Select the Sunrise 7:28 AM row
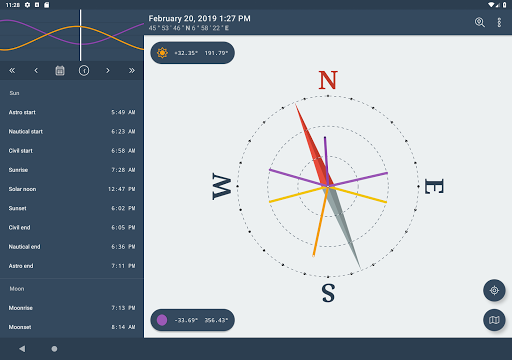 pos(72,170)
